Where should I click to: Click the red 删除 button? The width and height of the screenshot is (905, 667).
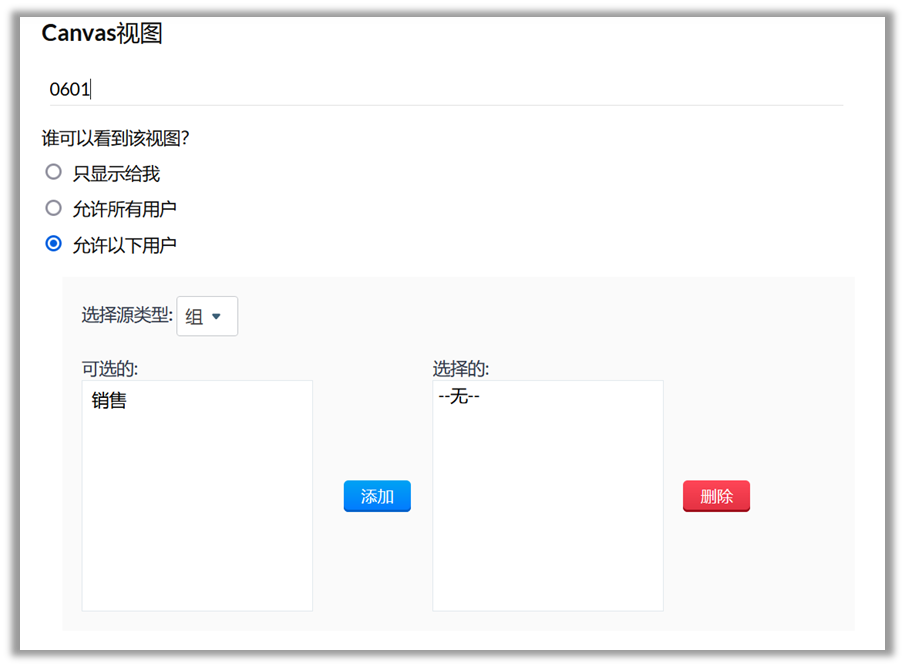[x=716, y=496]
